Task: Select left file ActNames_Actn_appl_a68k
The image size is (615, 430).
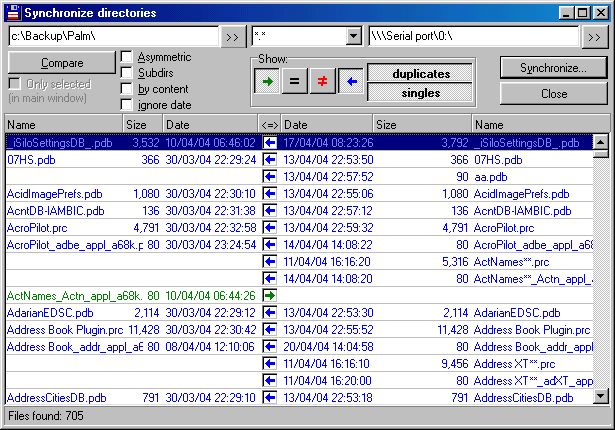Action: 75,295
